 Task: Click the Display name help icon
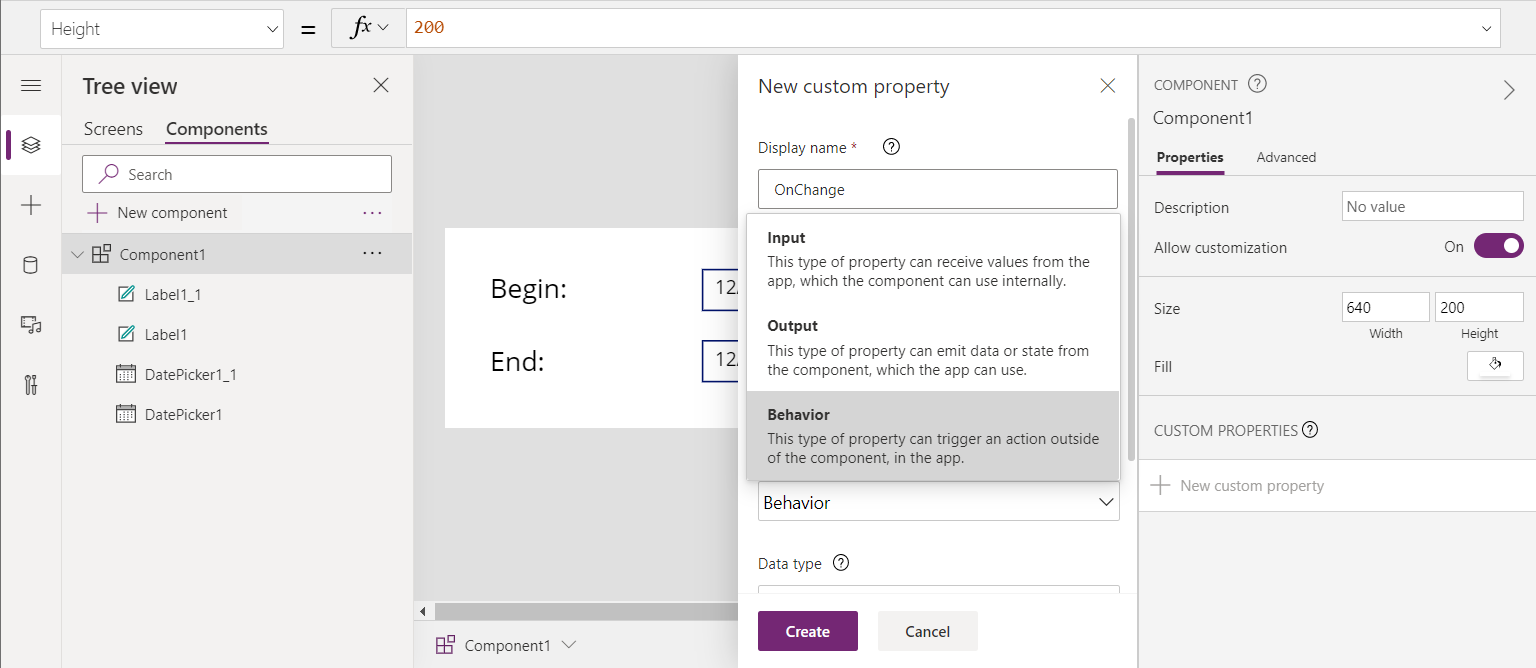click(x=892, y=148)
